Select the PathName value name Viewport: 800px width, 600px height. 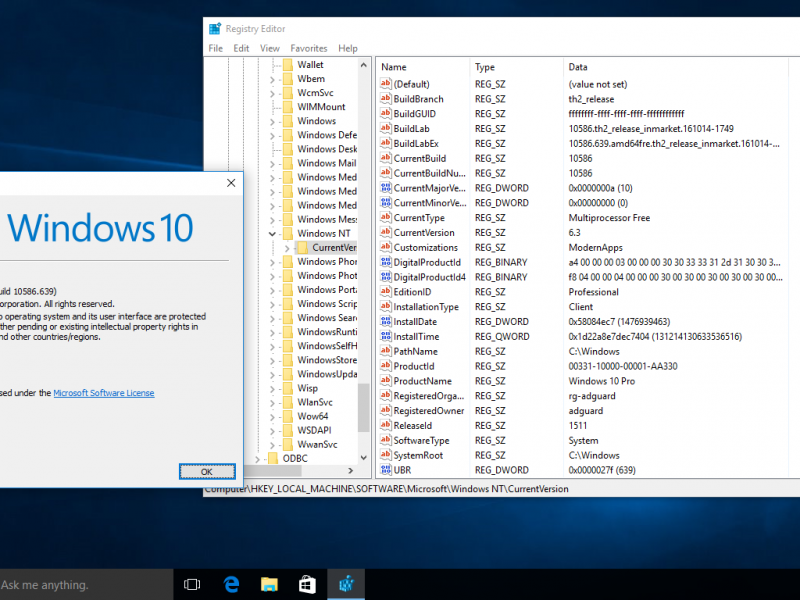point(415,352)
